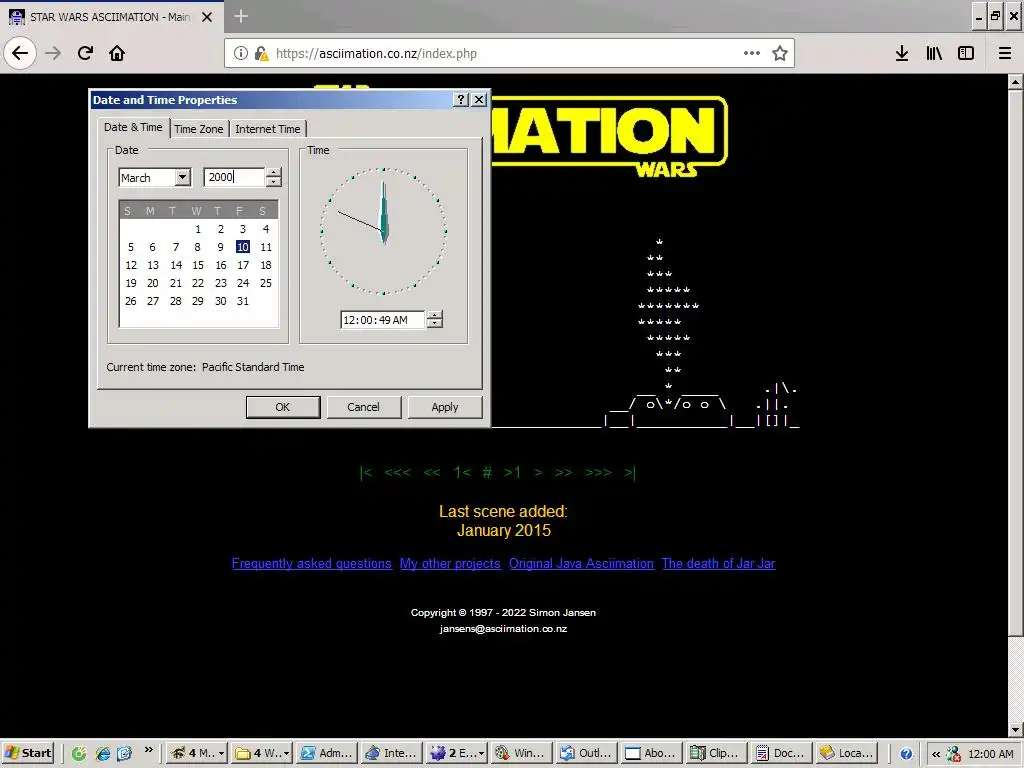Expand quick launch overflow chevron
Screen dimensions: 1024x768
[149, 750]
